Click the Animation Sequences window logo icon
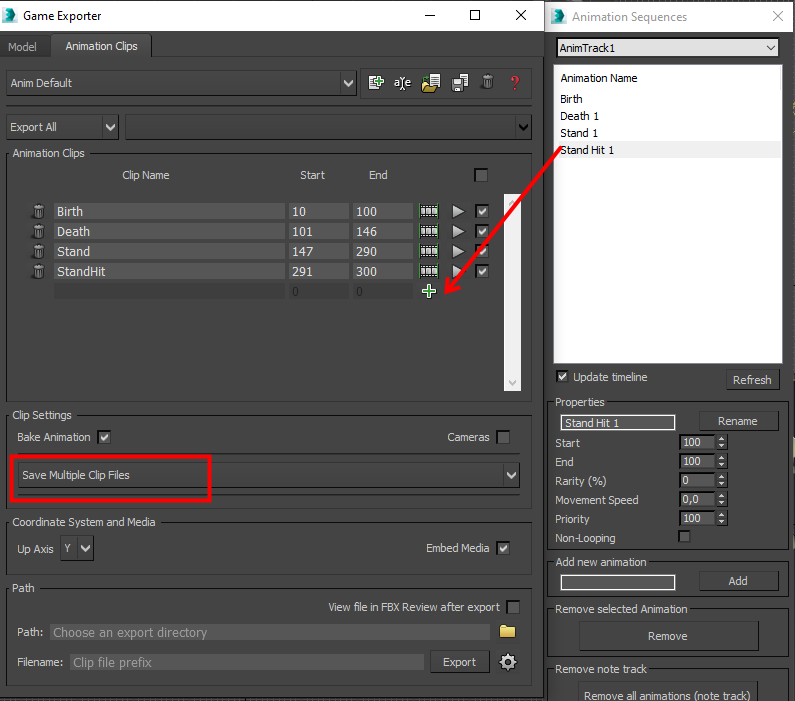This screenshot has height=701, width=795. coord(558,17)
